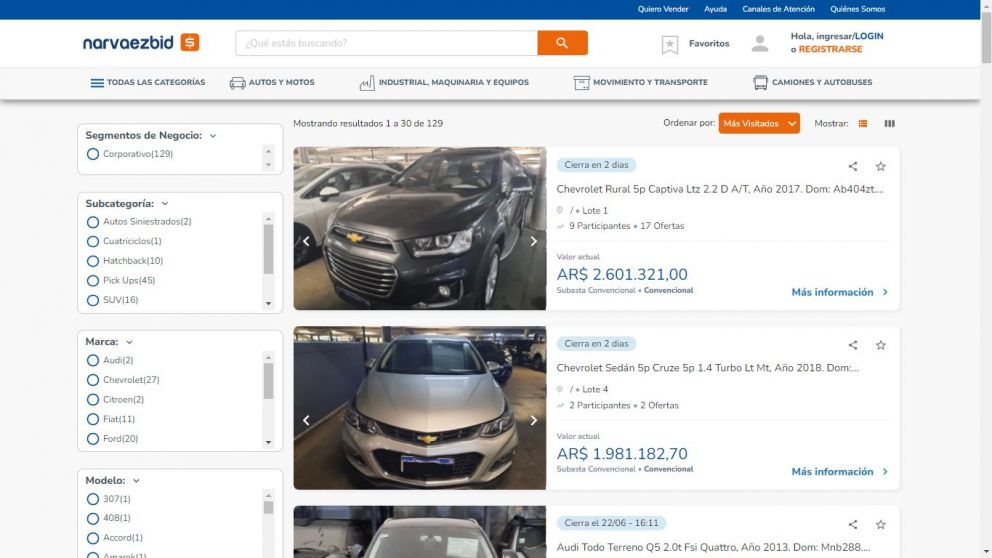Open the Más Visitados sort dropdown
The image size is (992, 558).
[x=759, y=123]
